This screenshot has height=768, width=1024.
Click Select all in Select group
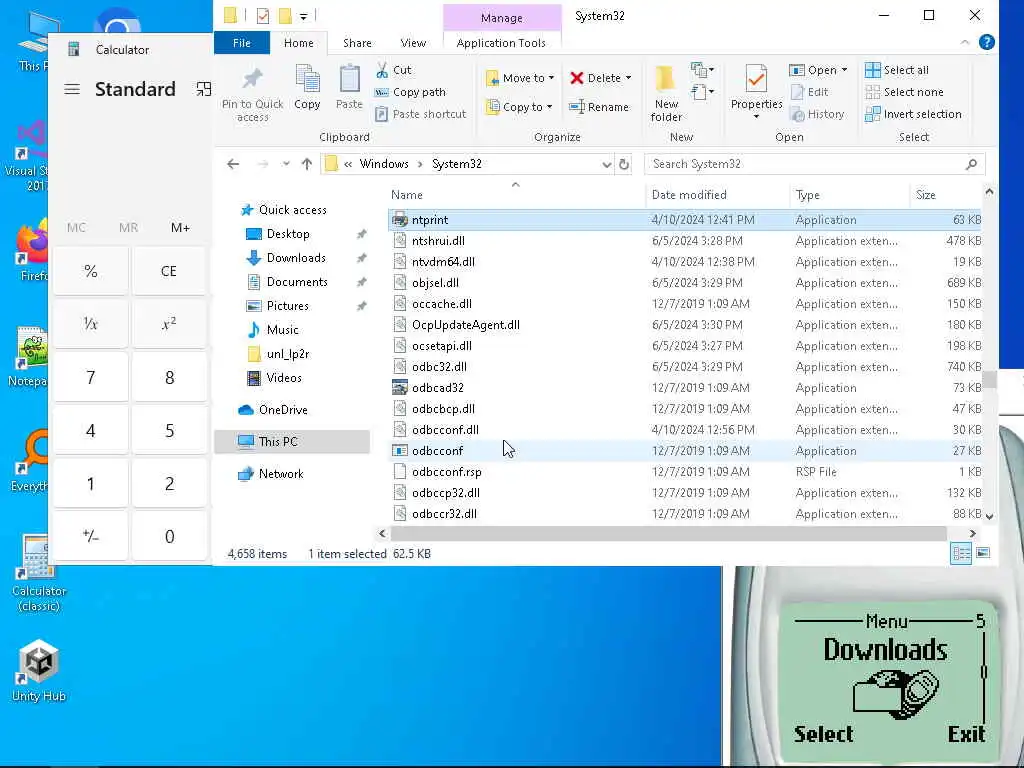pyautogui.click(x=897, y=70)
